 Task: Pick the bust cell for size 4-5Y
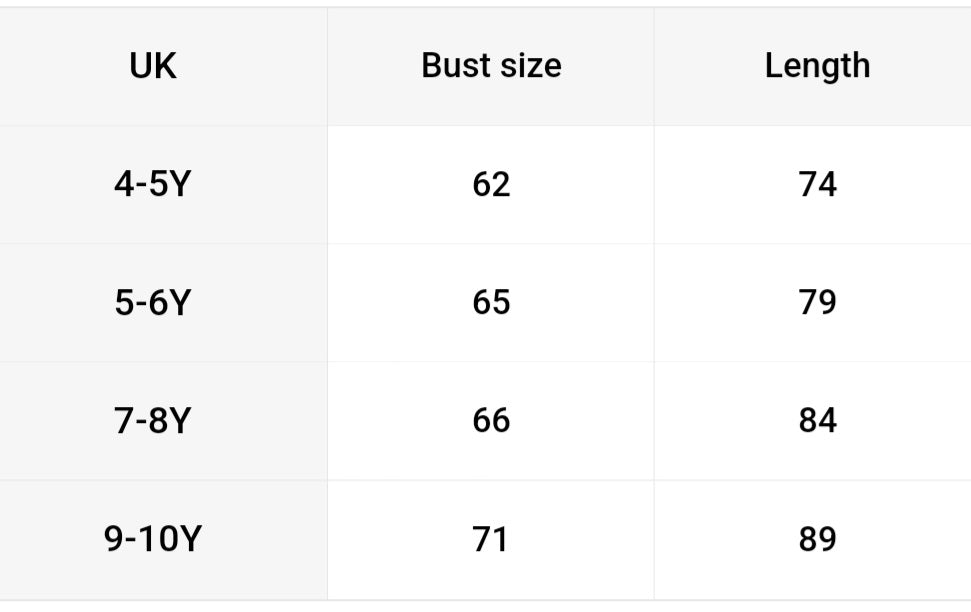[x=491, y=184]
